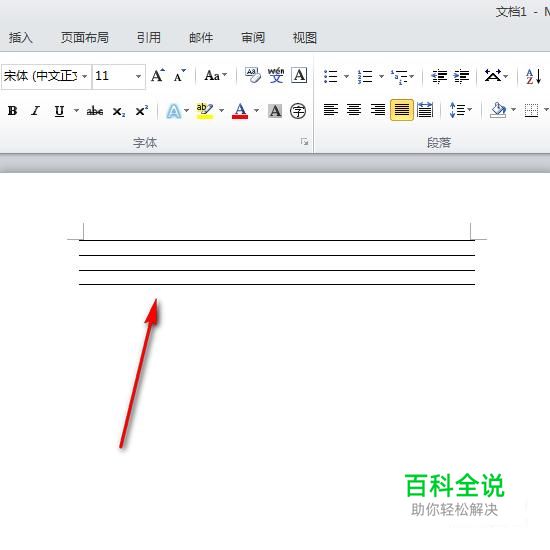Viewport: 550px width, 550px height.
Task: Decrease paragraph indent
Action: [x=439, y=76]
